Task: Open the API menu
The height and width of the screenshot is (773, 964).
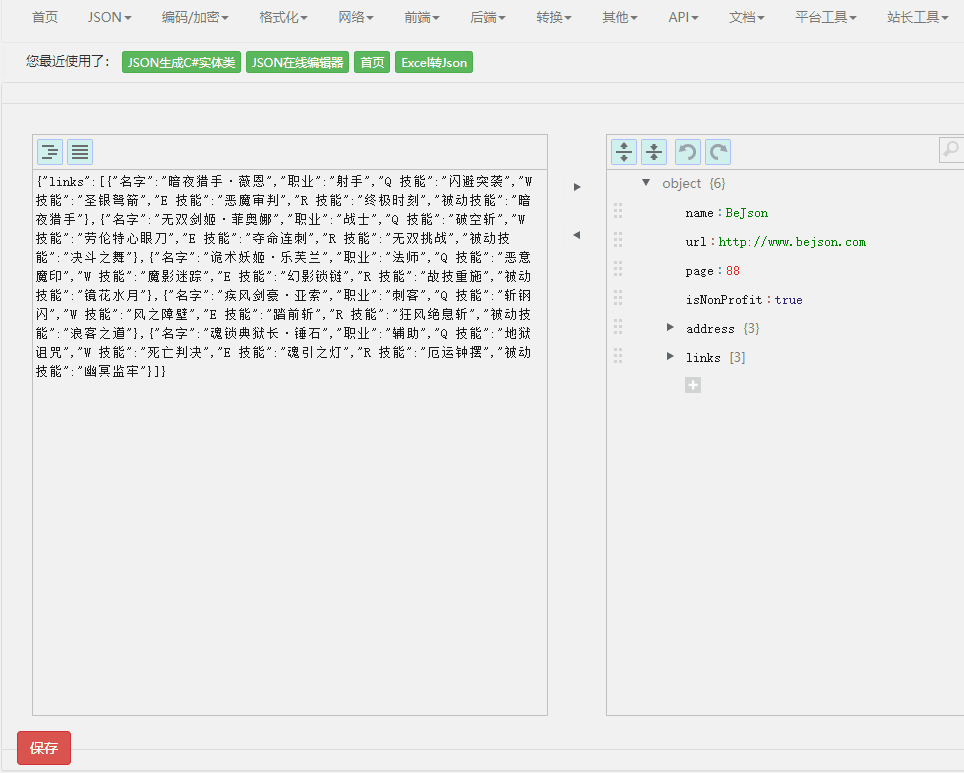Action: (x=684, y=17)
